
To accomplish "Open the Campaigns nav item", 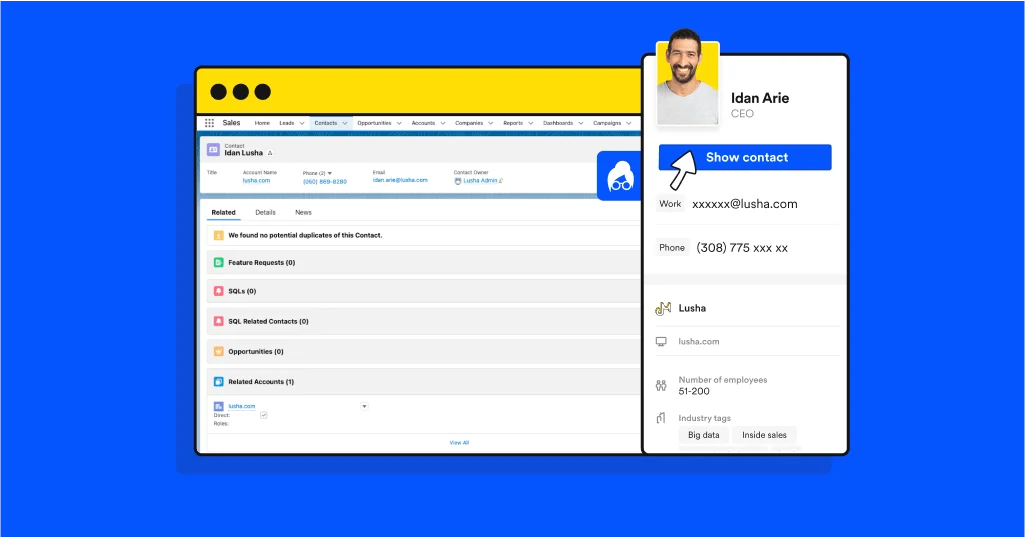I will pos(607,123).
